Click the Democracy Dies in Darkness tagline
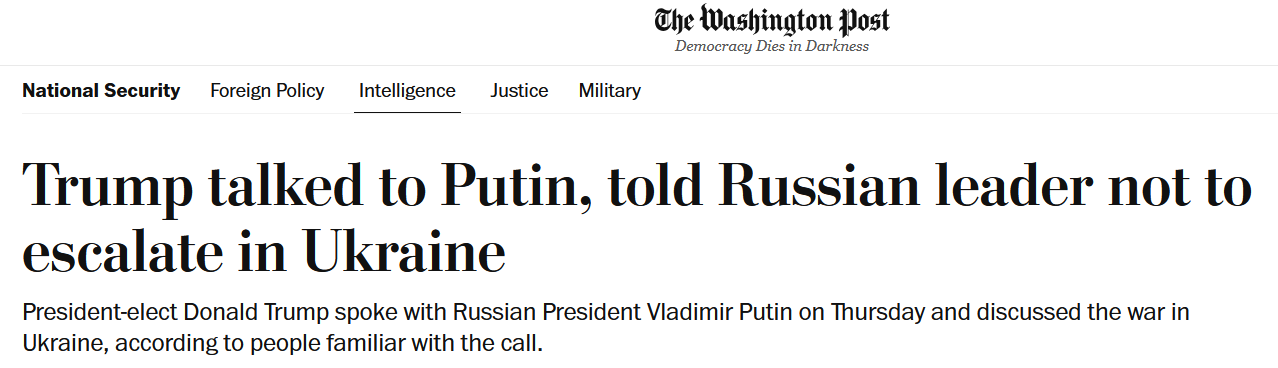 tap(771, 46)
